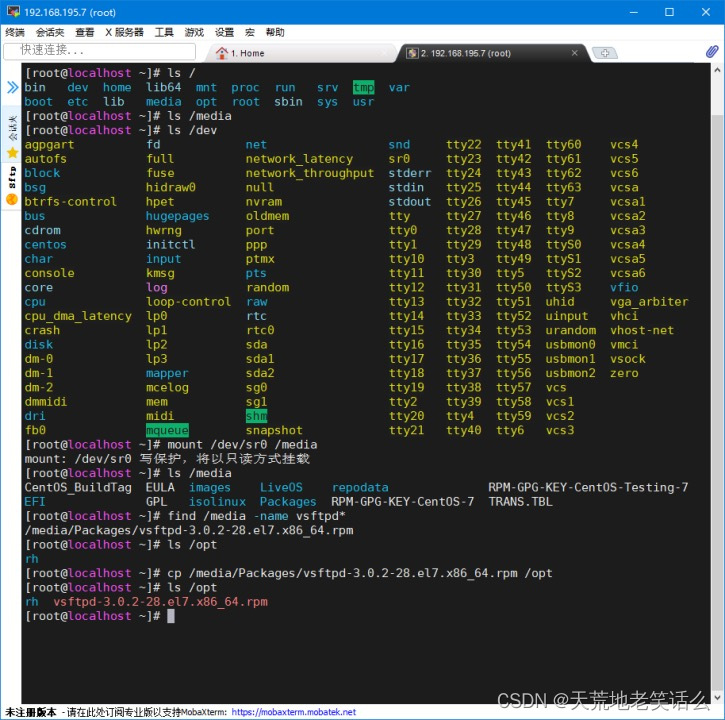Click the highlighted 'tmp' directory text
The height and width of the screenshot is (720, 725).
click(363, 87)
